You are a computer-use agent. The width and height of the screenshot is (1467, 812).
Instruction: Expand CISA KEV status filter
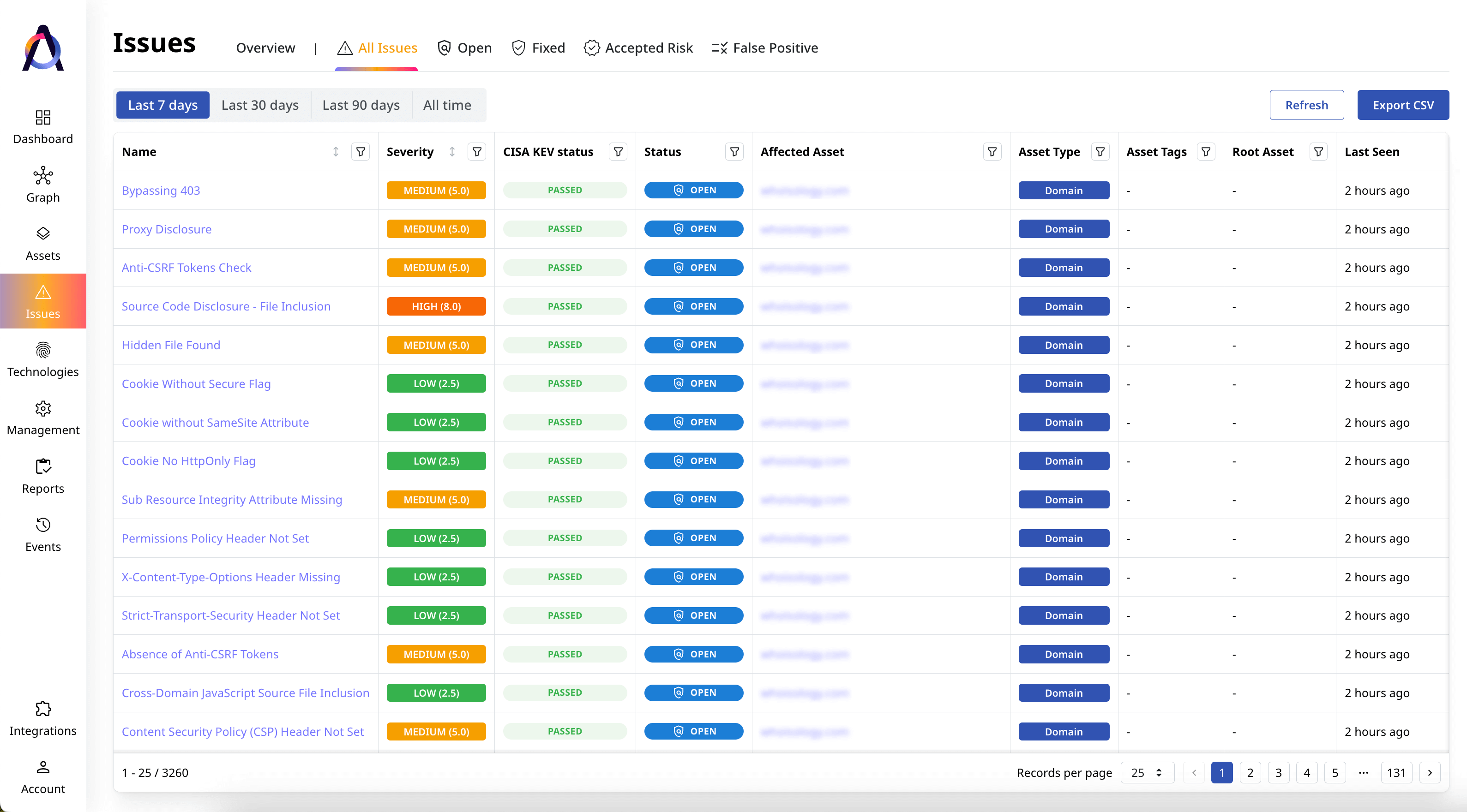pyautogui.click(x=618, y=151)
